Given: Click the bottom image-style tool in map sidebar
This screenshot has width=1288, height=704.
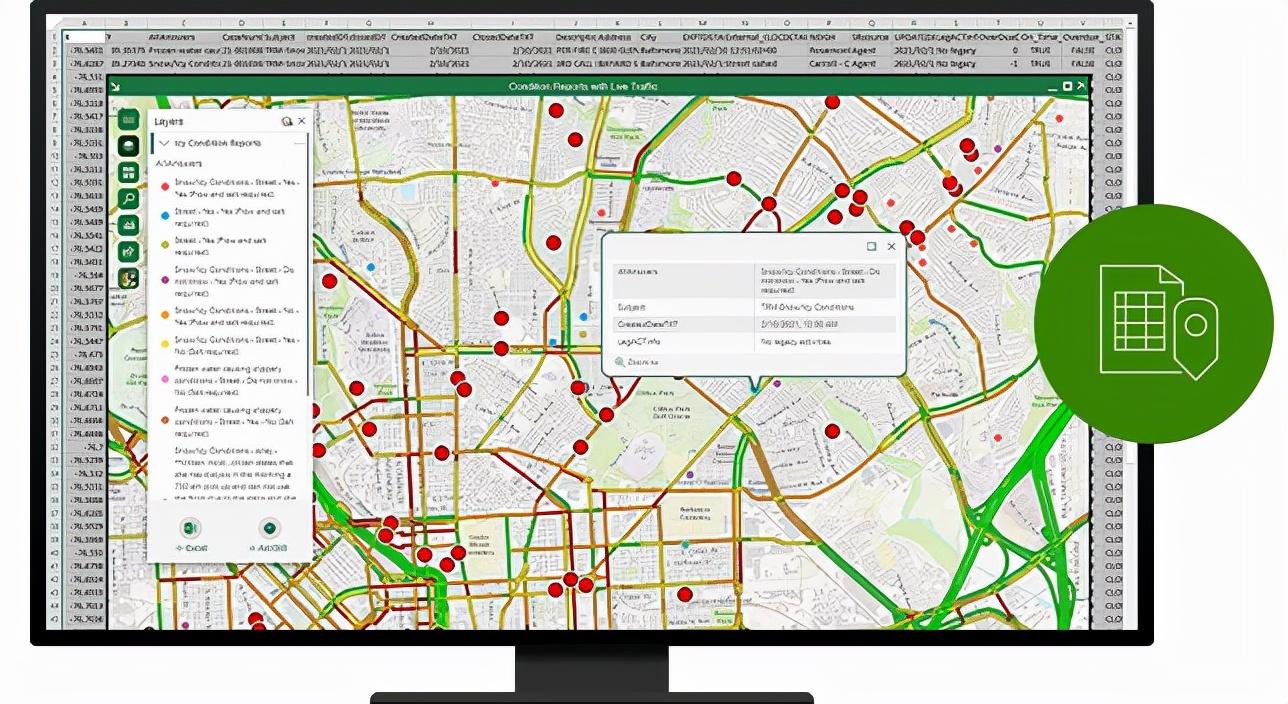Looking at the screenshot, I should tap(128, 279).
